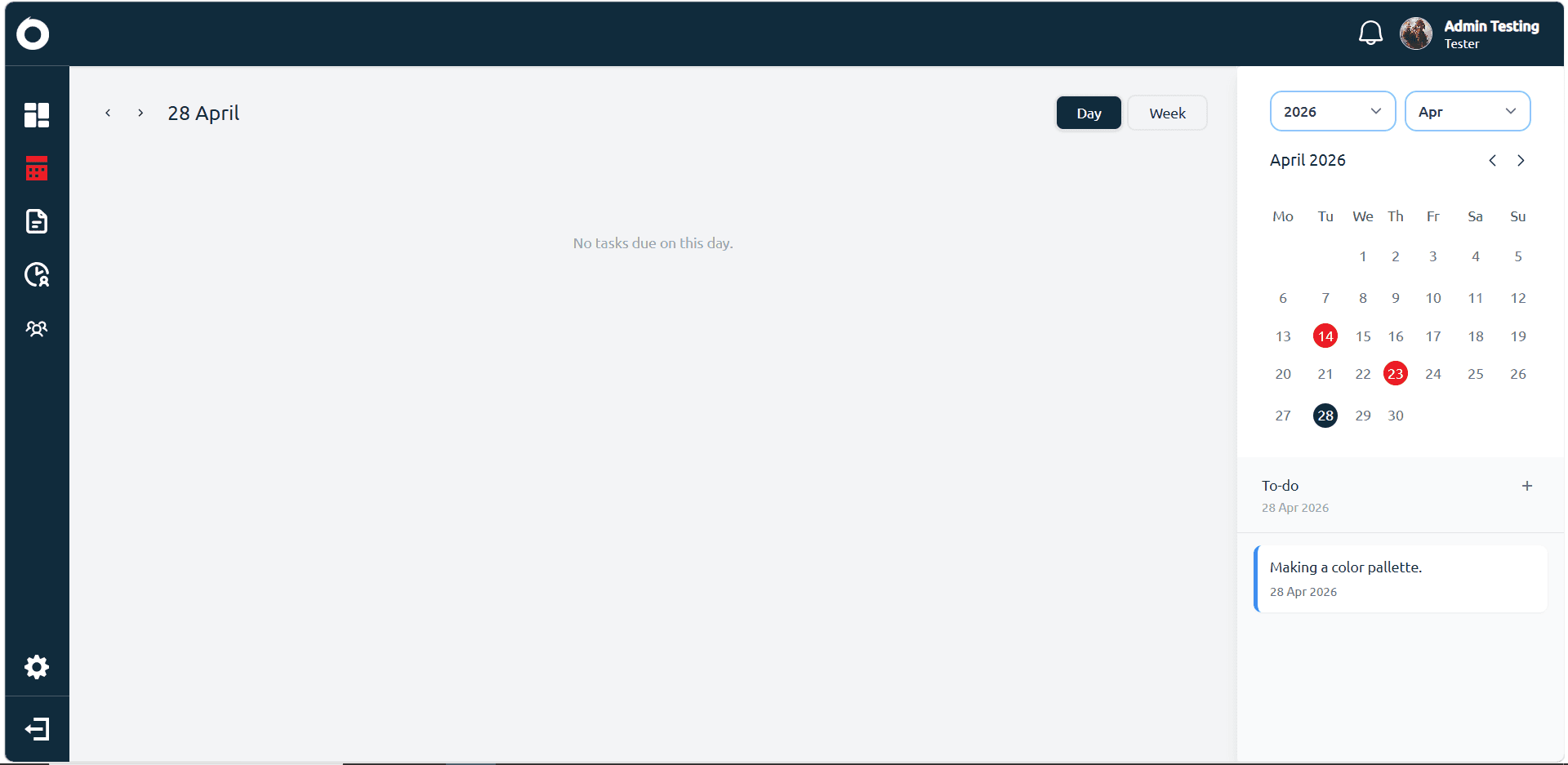Select the Calendar icon in the sidebar

pyautogui.click(x=37, y=168)
